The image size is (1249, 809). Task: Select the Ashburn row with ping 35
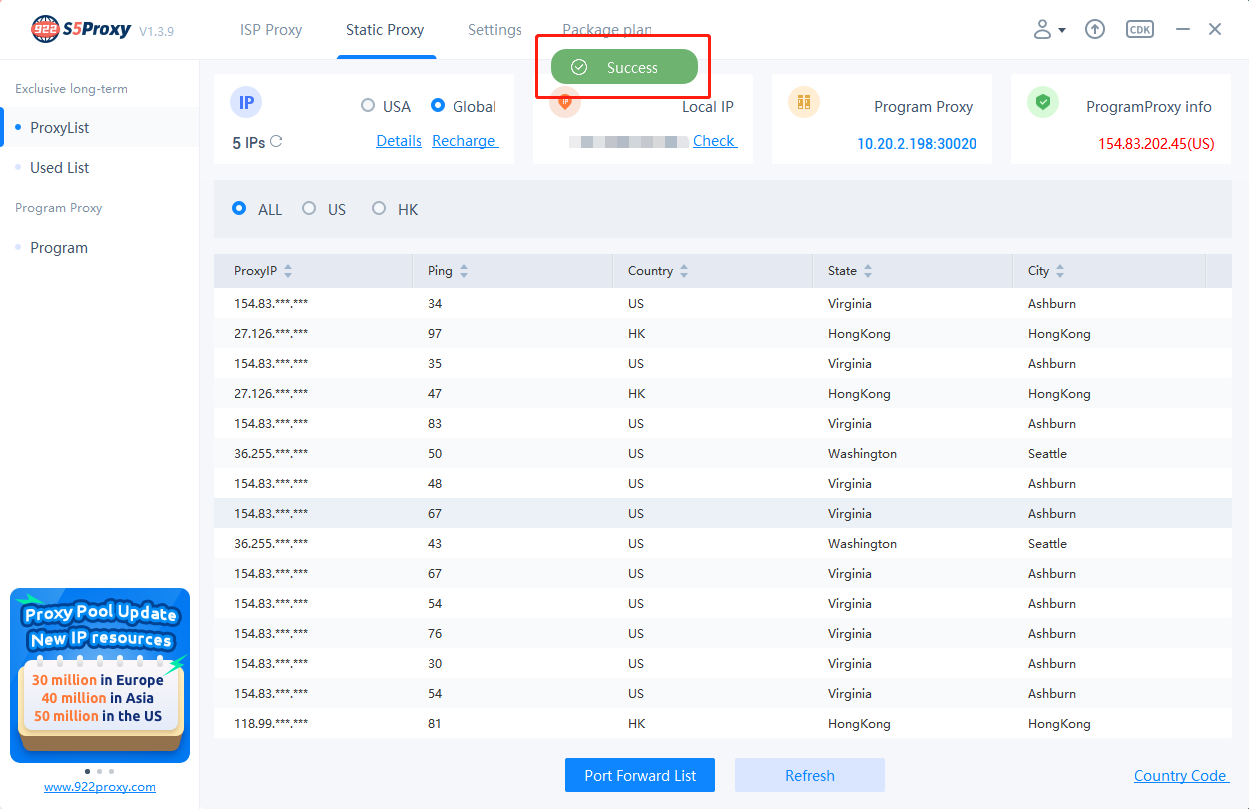[x=722, y=363]
